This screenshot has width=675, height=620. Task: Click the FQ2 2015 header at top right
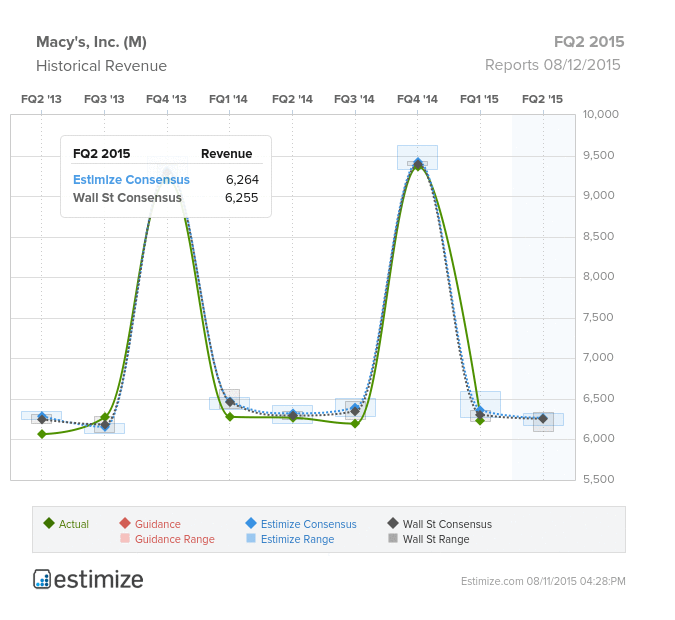[x=589, y=42]
